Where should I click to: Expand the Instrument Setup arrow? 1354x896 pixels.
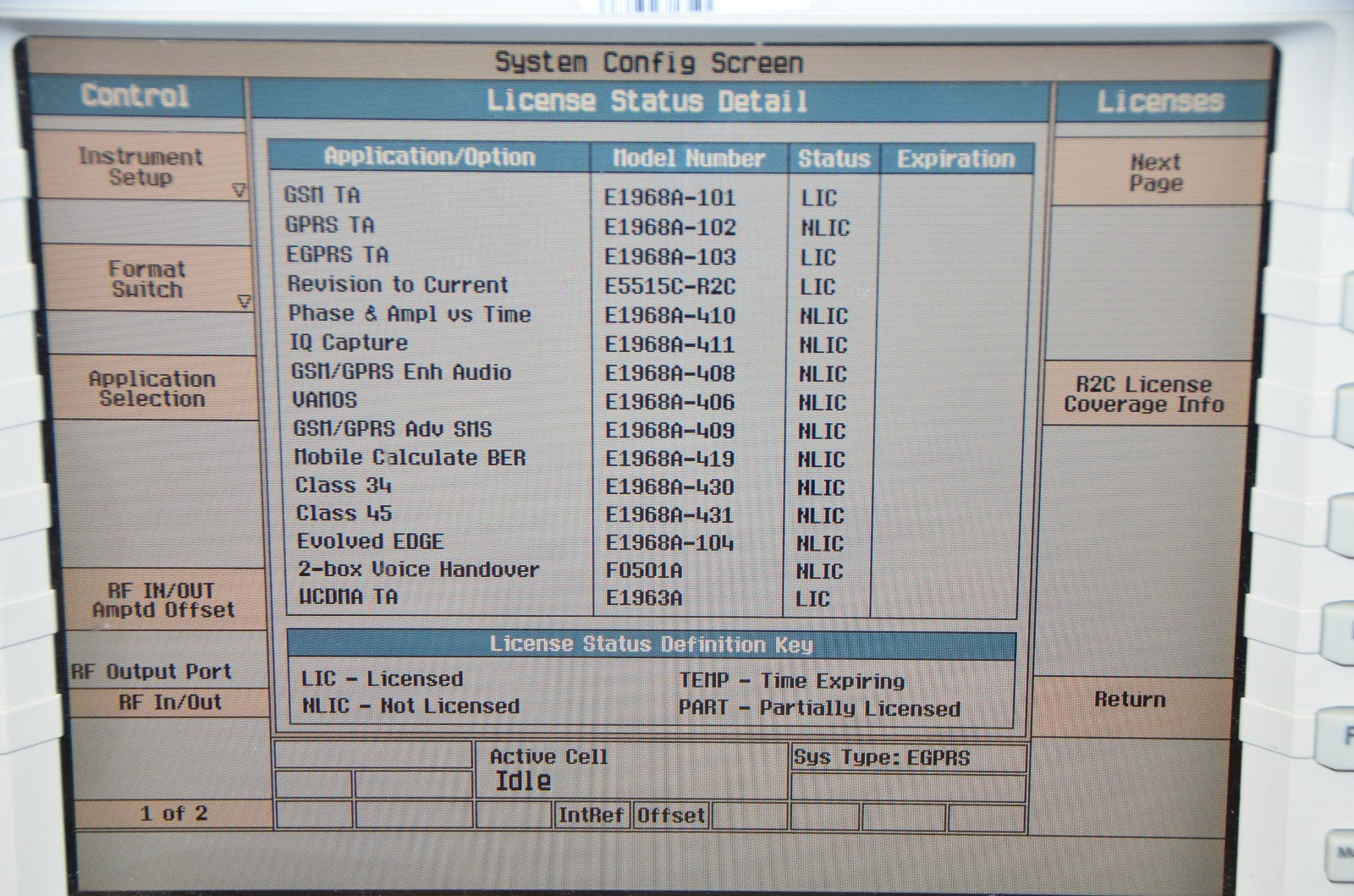click(x=239, y=191)
